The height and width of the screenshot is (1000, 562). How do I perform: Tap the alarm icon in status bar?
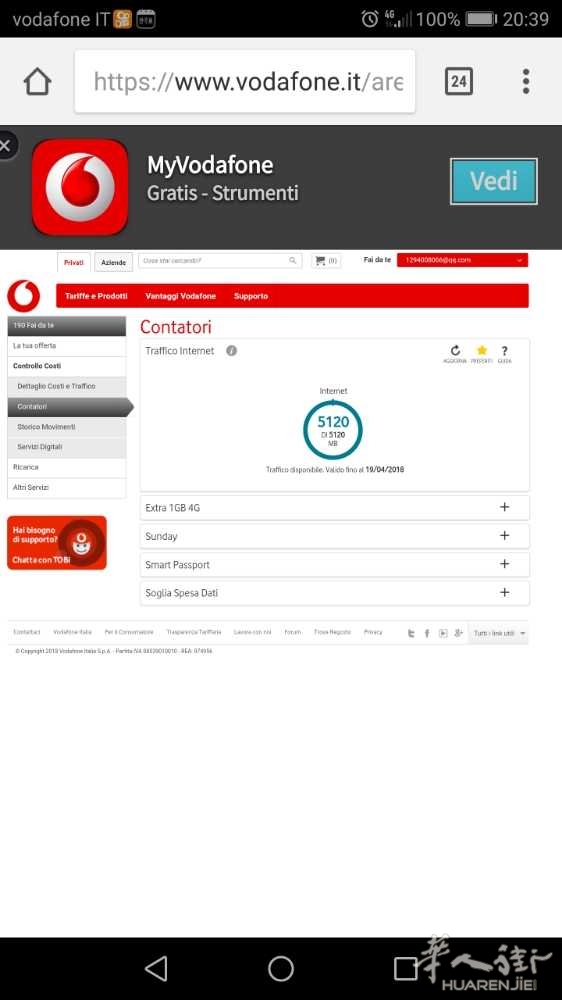point(370,18)
